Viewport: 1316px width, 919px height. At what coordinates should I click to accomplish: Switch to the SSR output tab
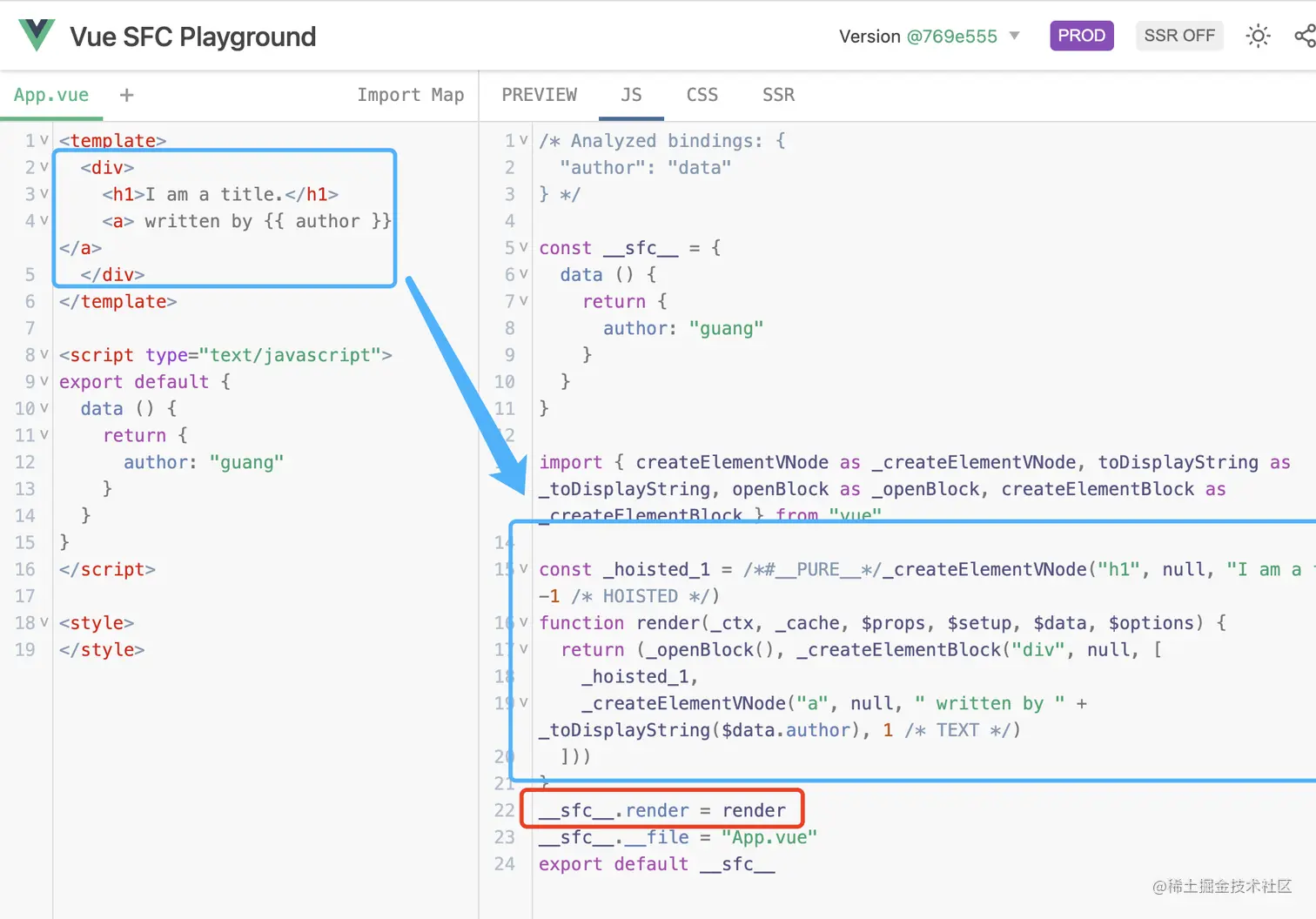[x=779, y=95]
